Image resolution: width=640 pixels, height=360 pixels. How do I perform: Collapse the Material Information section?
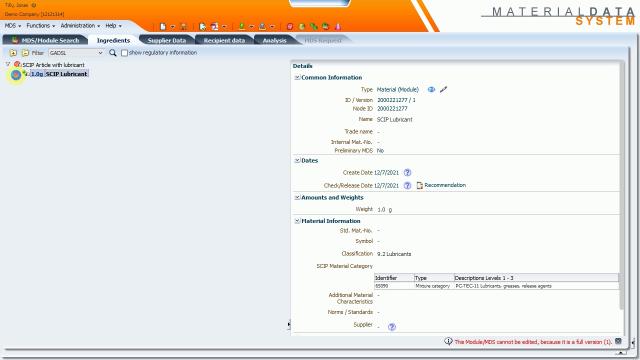tap(297, 221)
